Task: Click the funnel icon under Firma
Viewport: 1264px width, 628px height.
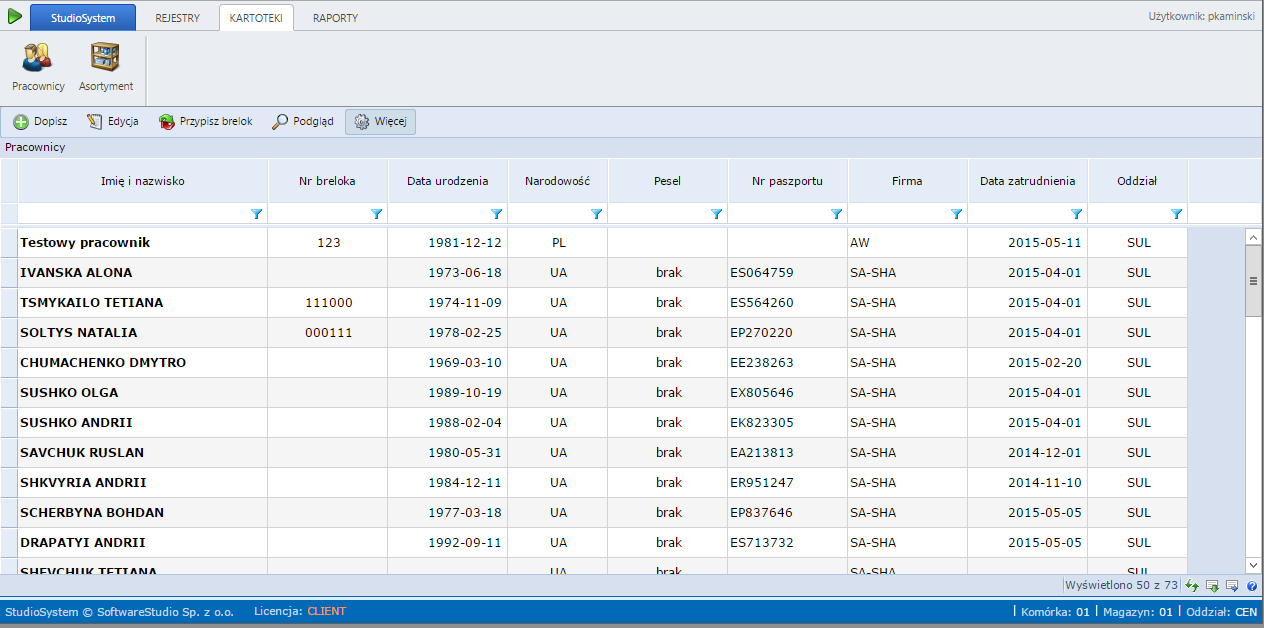Action: [957, 214]
